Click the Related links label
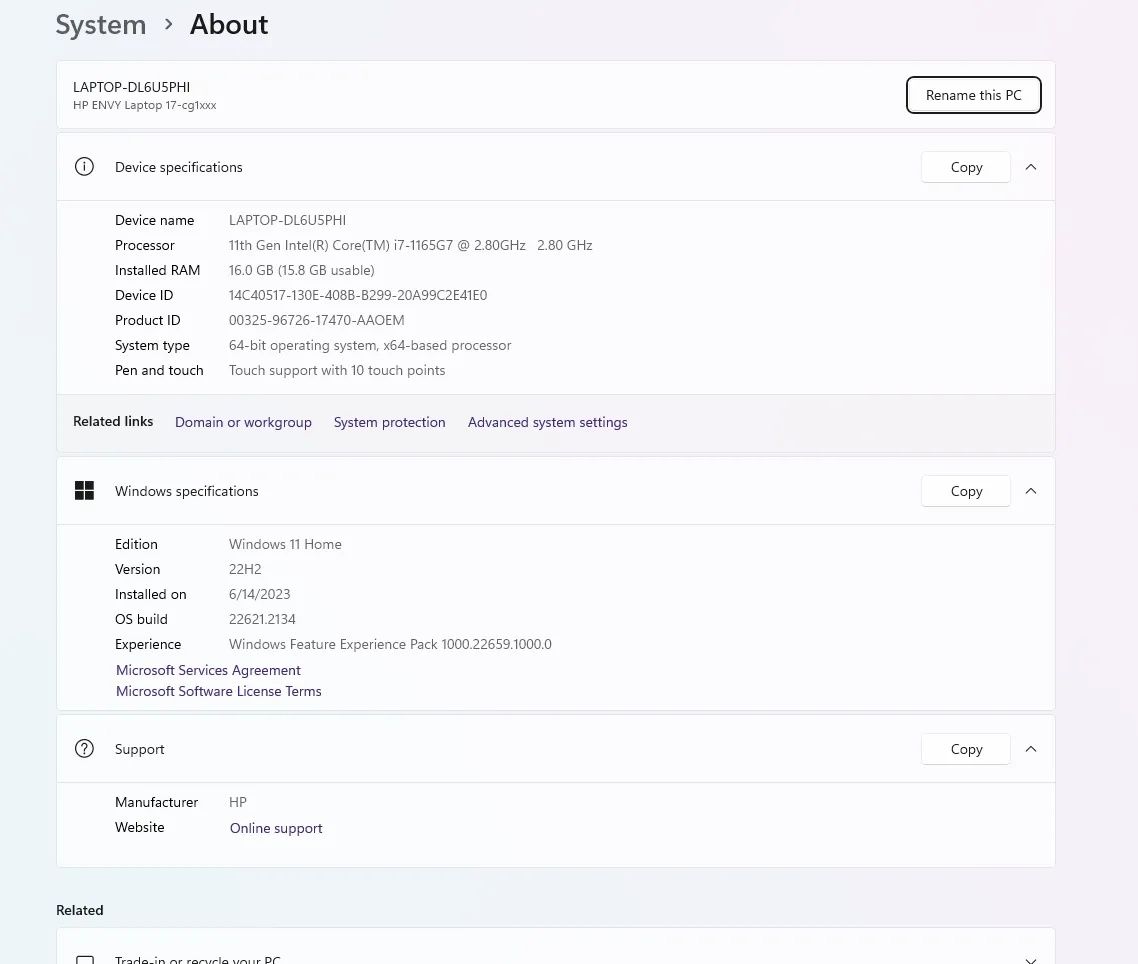The image size is (1138, 964). click(113, 422)
